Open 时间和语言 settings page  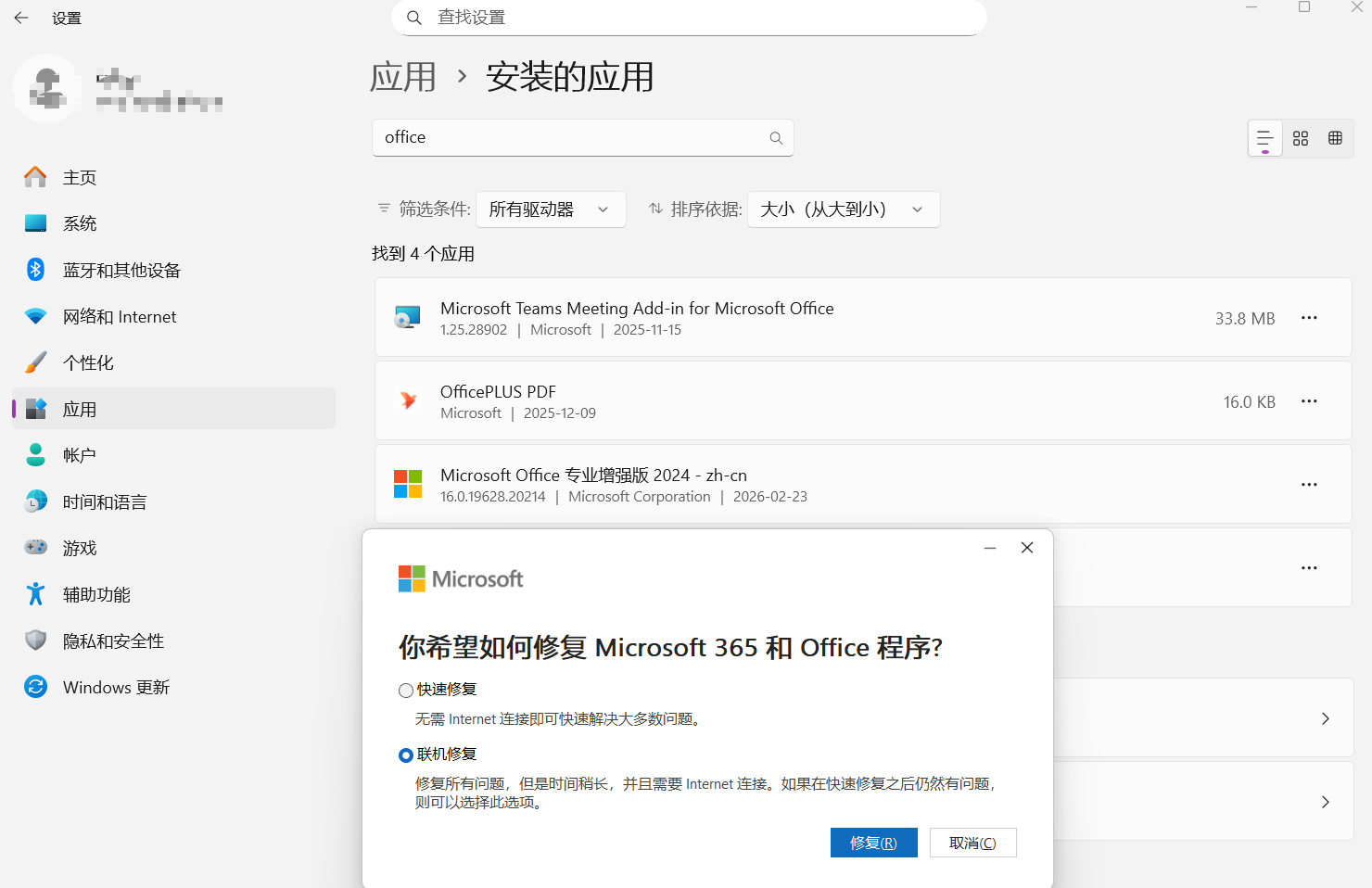(x=173, y=501)
